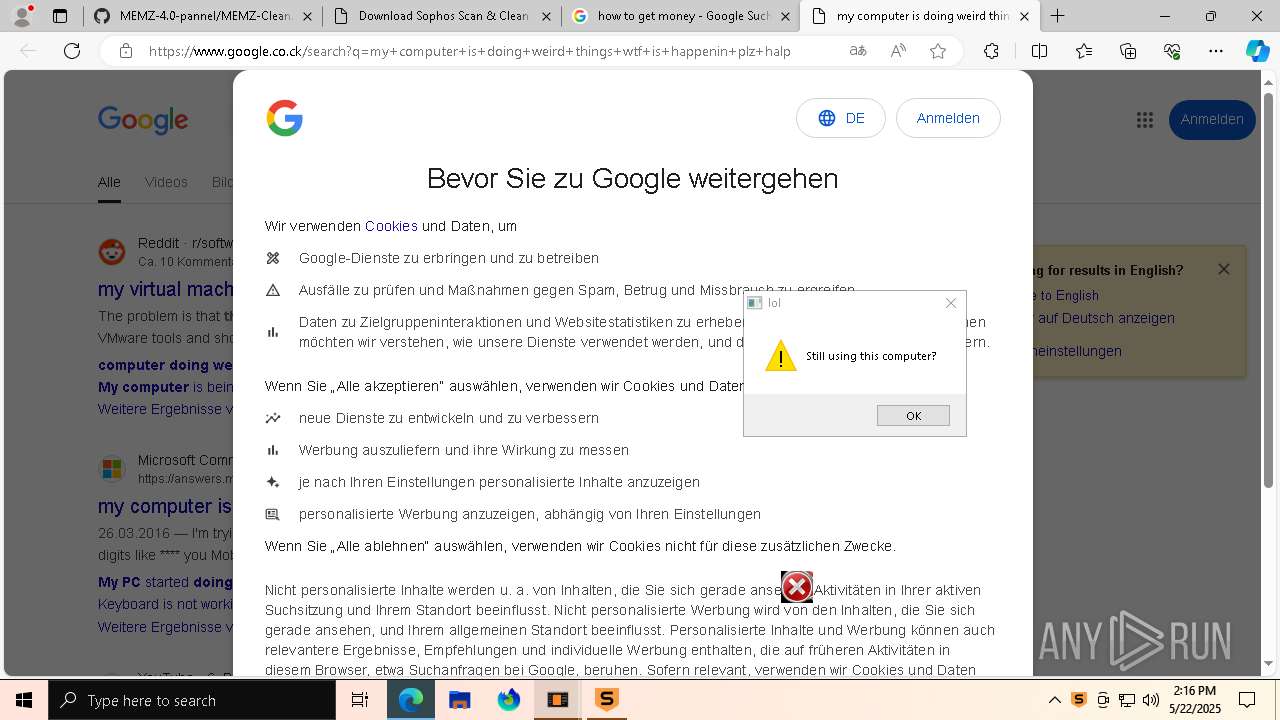The width and height of the screenshot is (1280, 720).
Task: Enable split screen view icon
Action: point(1039,51)
